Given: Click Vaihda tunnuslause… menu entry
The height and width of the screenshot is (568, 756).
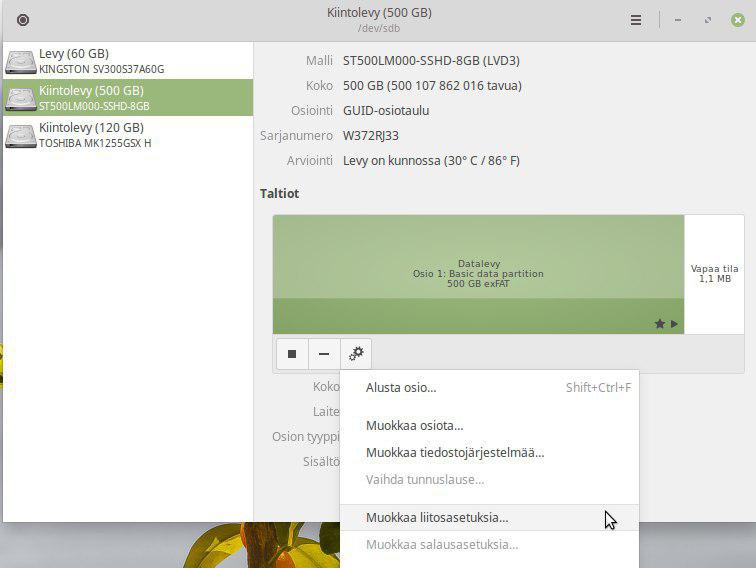Looking at the screenshot, I should (425, 479).
